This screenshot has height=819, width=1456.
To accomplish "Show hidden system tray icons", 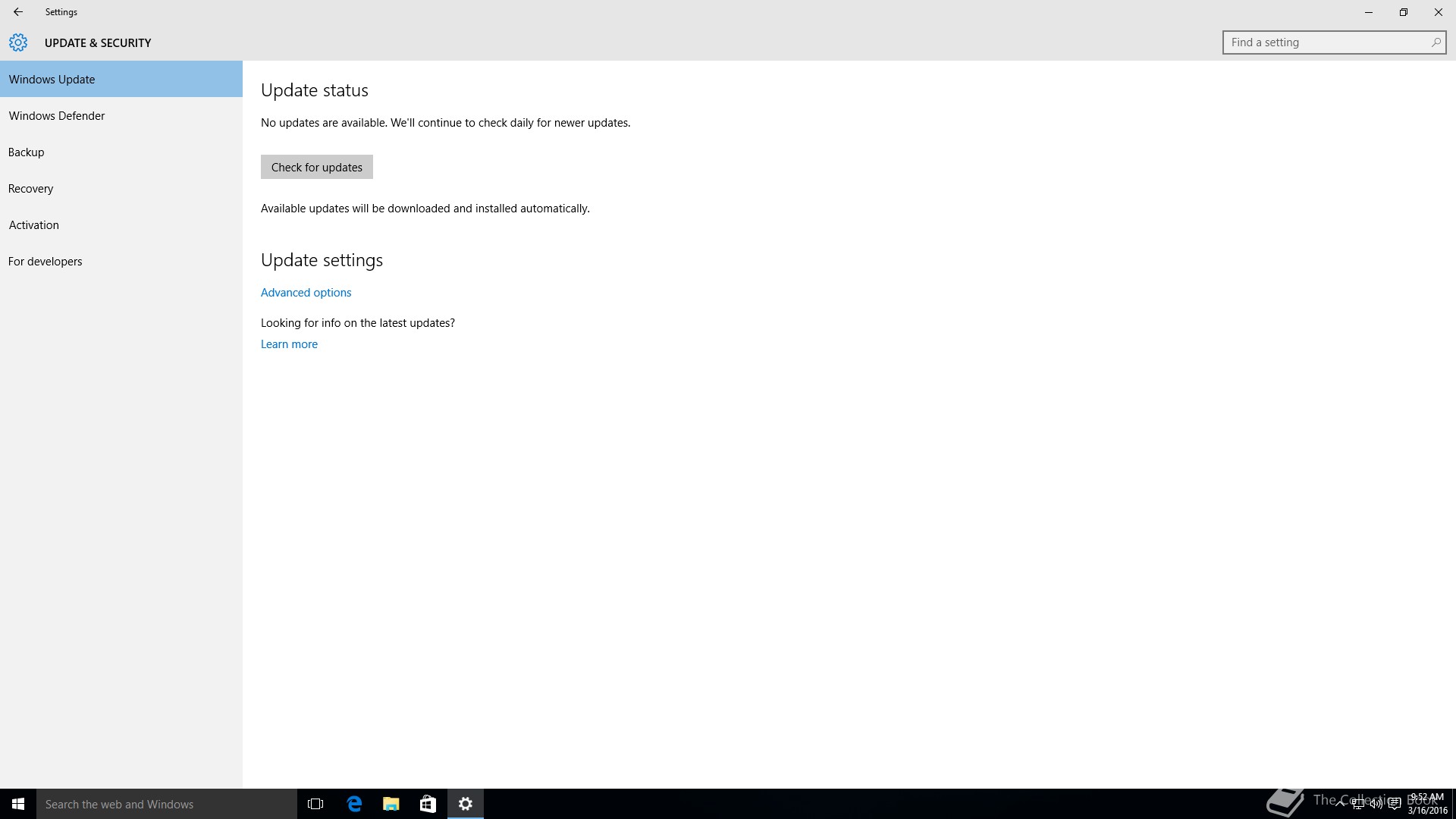I will (x=1340, y=803).
